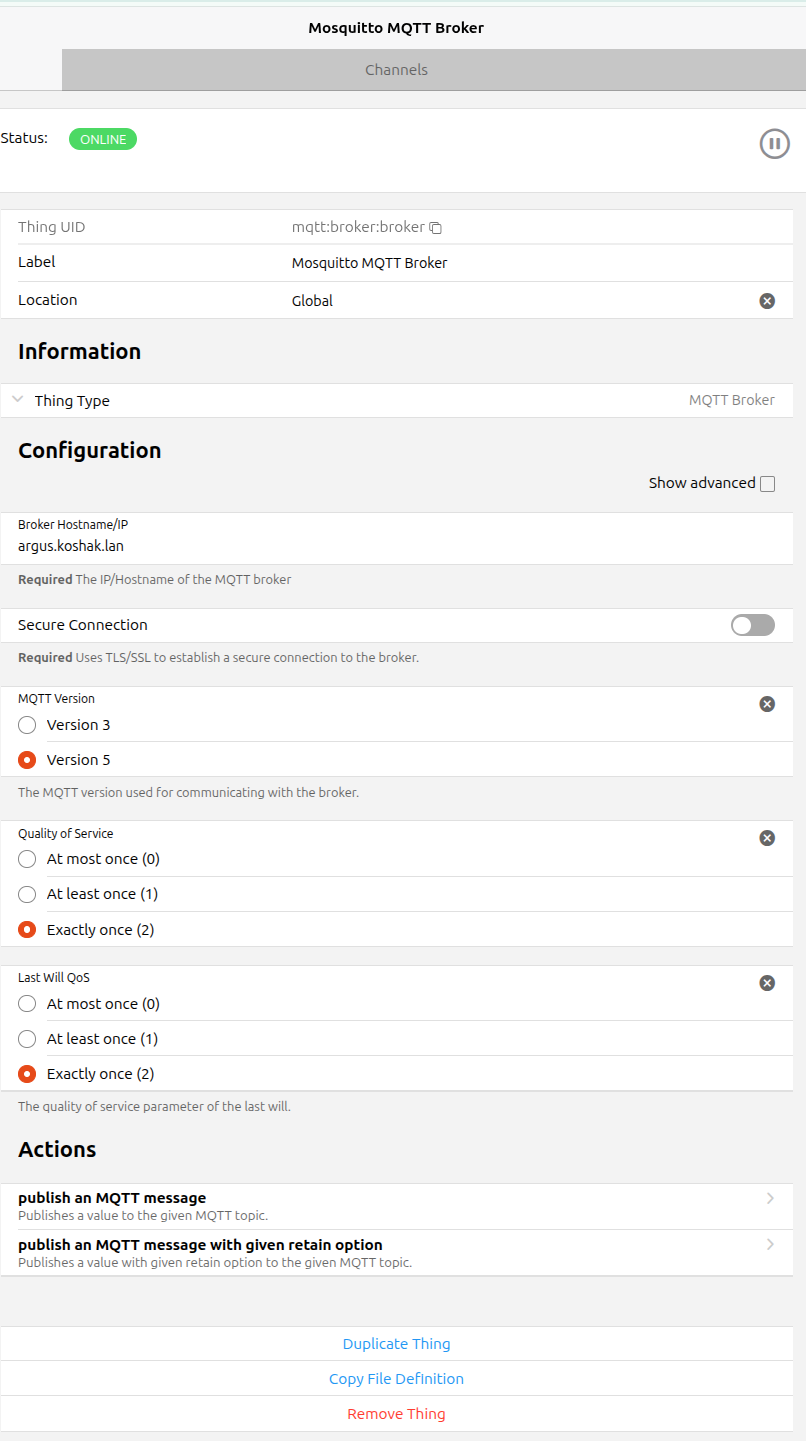Clear the Last Will QoS selection
806x1441 pixels.
[x=767, y=983]
